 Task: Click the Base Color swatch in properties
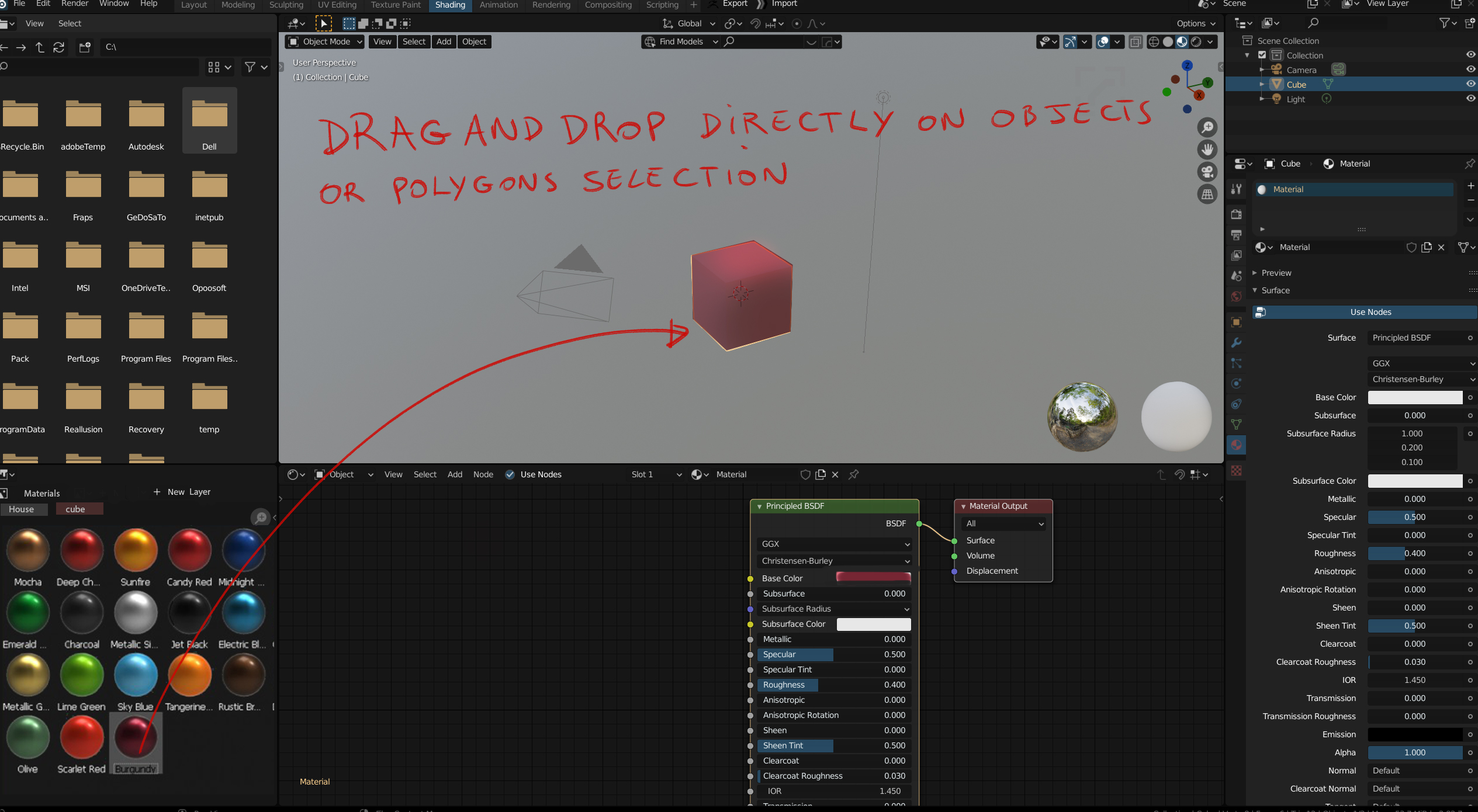pyautogui.click(x=1415, y=397)
